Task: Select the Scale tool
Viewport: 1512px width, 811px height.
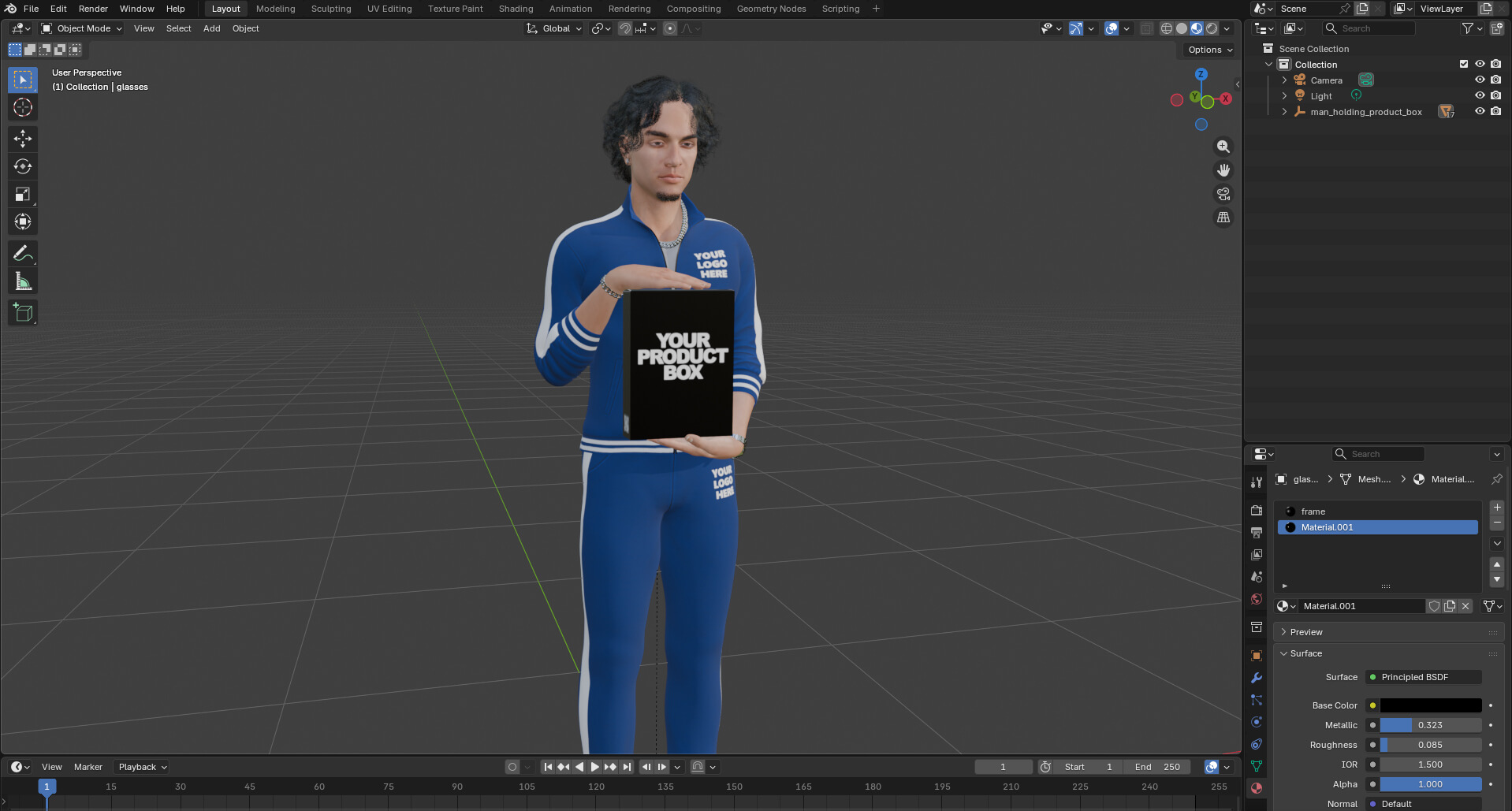Action: pos(23,194)
